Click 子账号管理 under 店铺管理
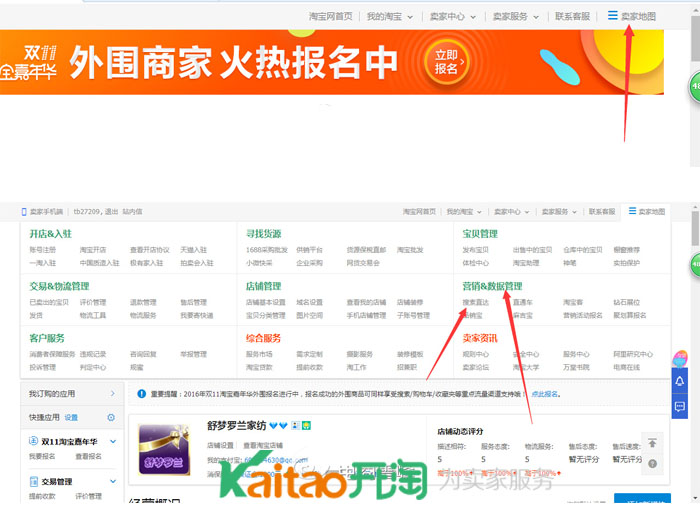This screenshot has height=516, width=700. 413,315
